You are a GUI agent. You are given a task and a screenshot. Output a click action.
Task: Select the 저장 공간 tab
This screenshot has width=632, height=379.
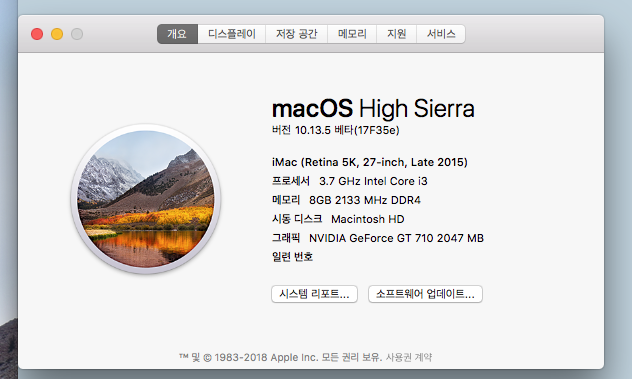(297, 34)
